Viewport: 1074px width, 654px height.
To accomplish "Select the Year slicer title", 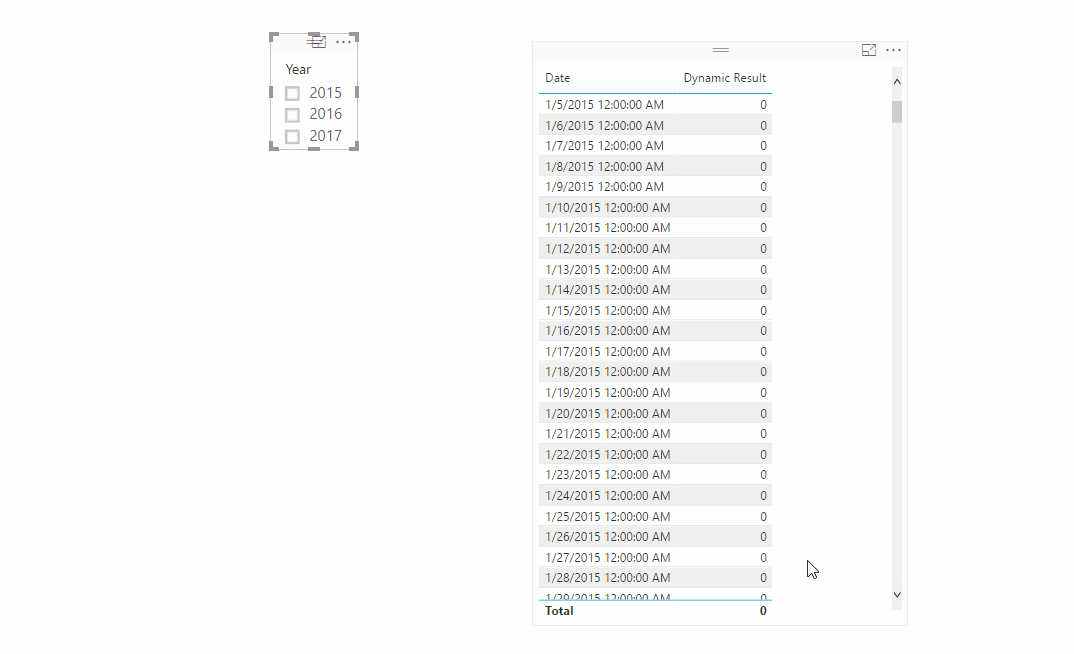I will tap(298, 69).
